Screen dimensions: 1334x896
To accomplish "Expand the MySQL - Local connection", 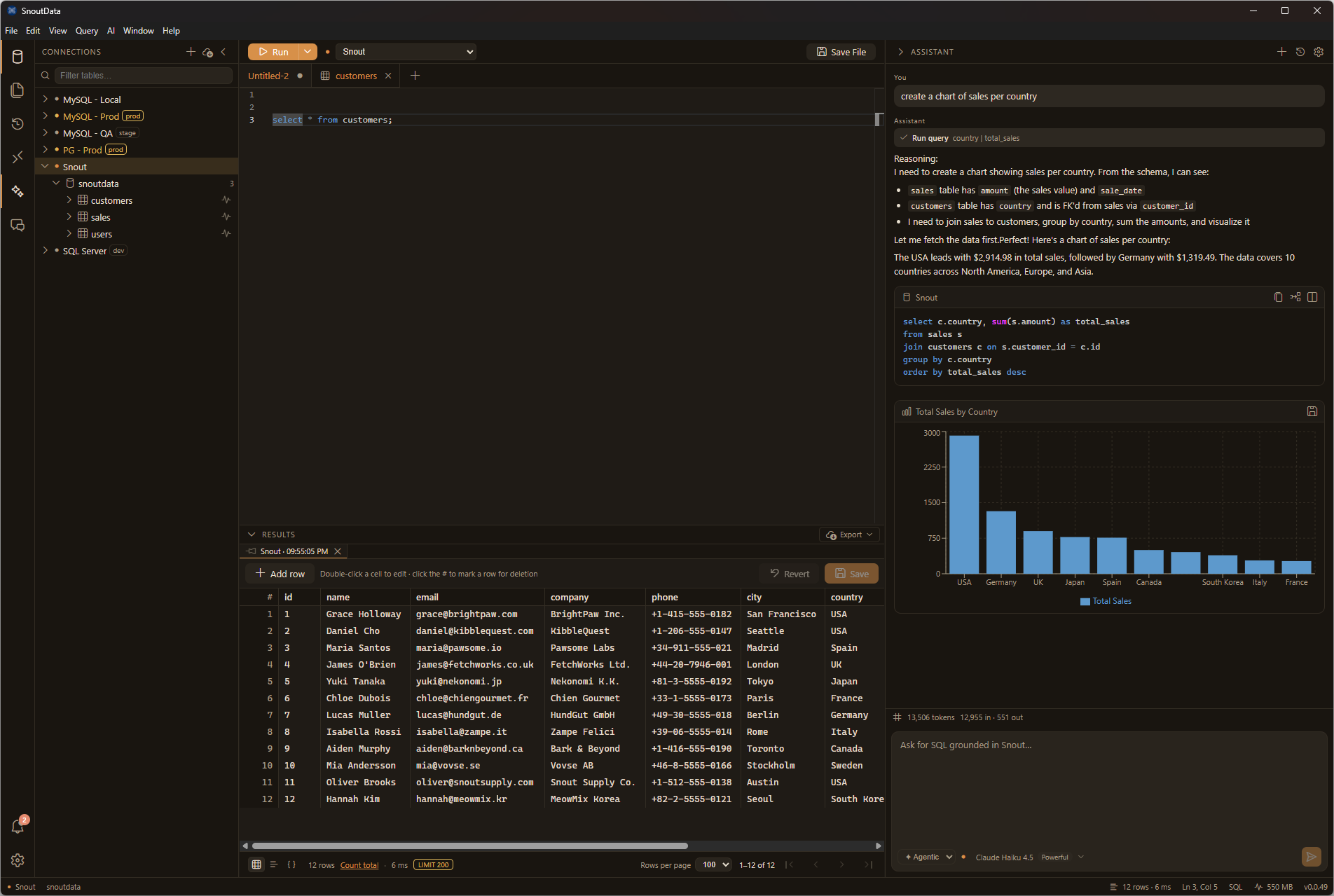I will tap(46, 99).
